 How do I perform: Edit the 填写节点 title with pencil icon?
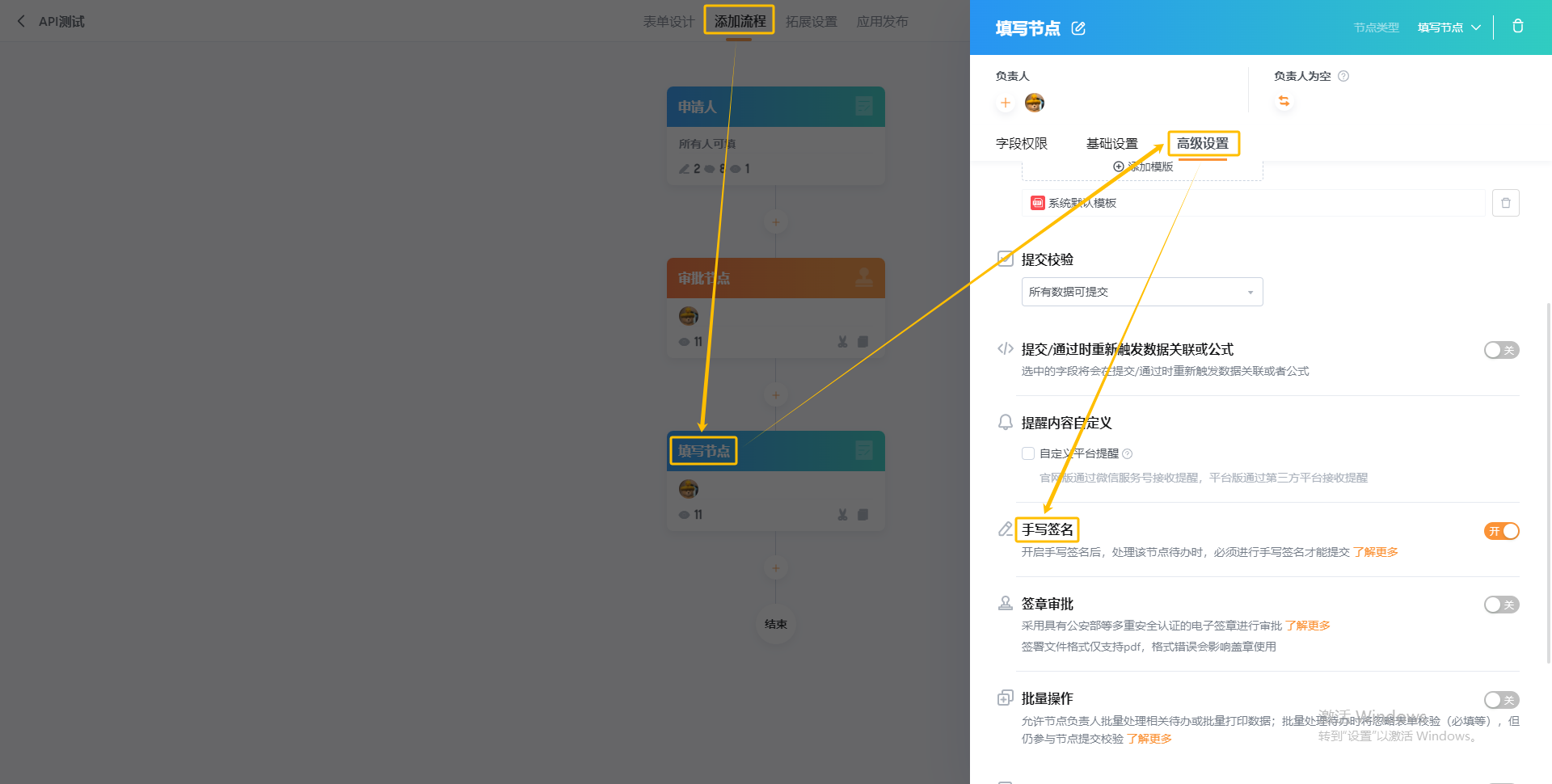[1078, 28]
